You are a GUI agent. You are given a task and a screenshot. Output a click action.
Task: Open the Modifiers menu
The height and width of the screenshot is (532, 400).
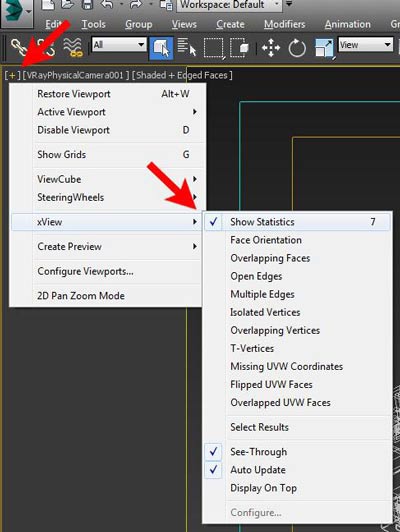284,24
